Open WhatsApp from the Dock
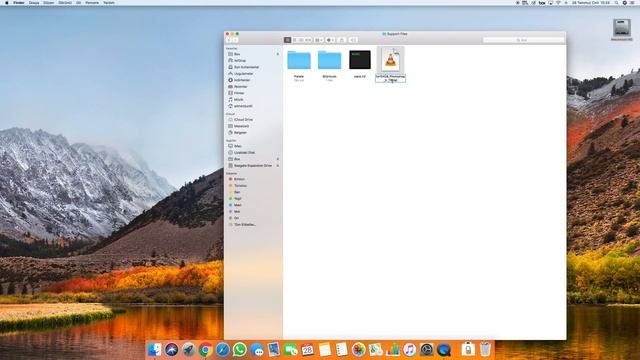640x360 pixels. click(240, 349)
